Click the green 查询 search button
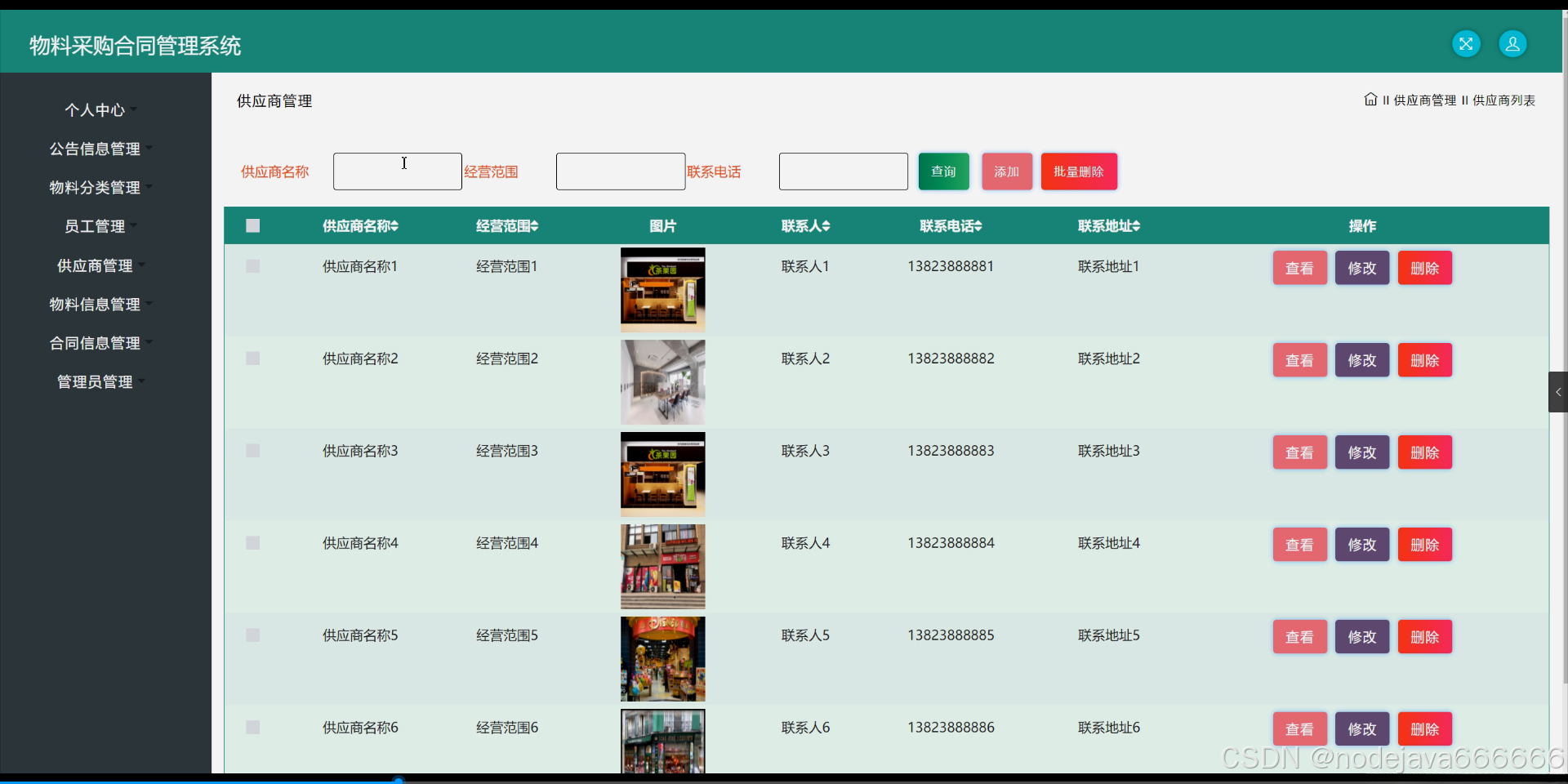Viewport: 1568px width, 784px height. (x=943, y=171)
